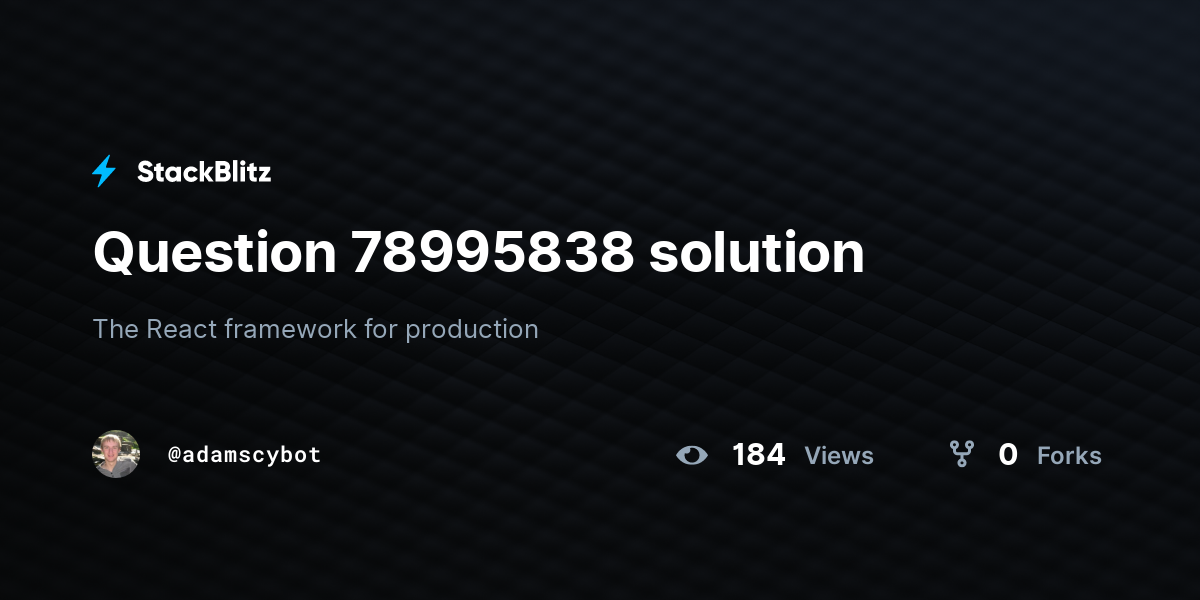Screen dimensions: 1200x600
Task: Click the Views label
Action: coord(839,456)
